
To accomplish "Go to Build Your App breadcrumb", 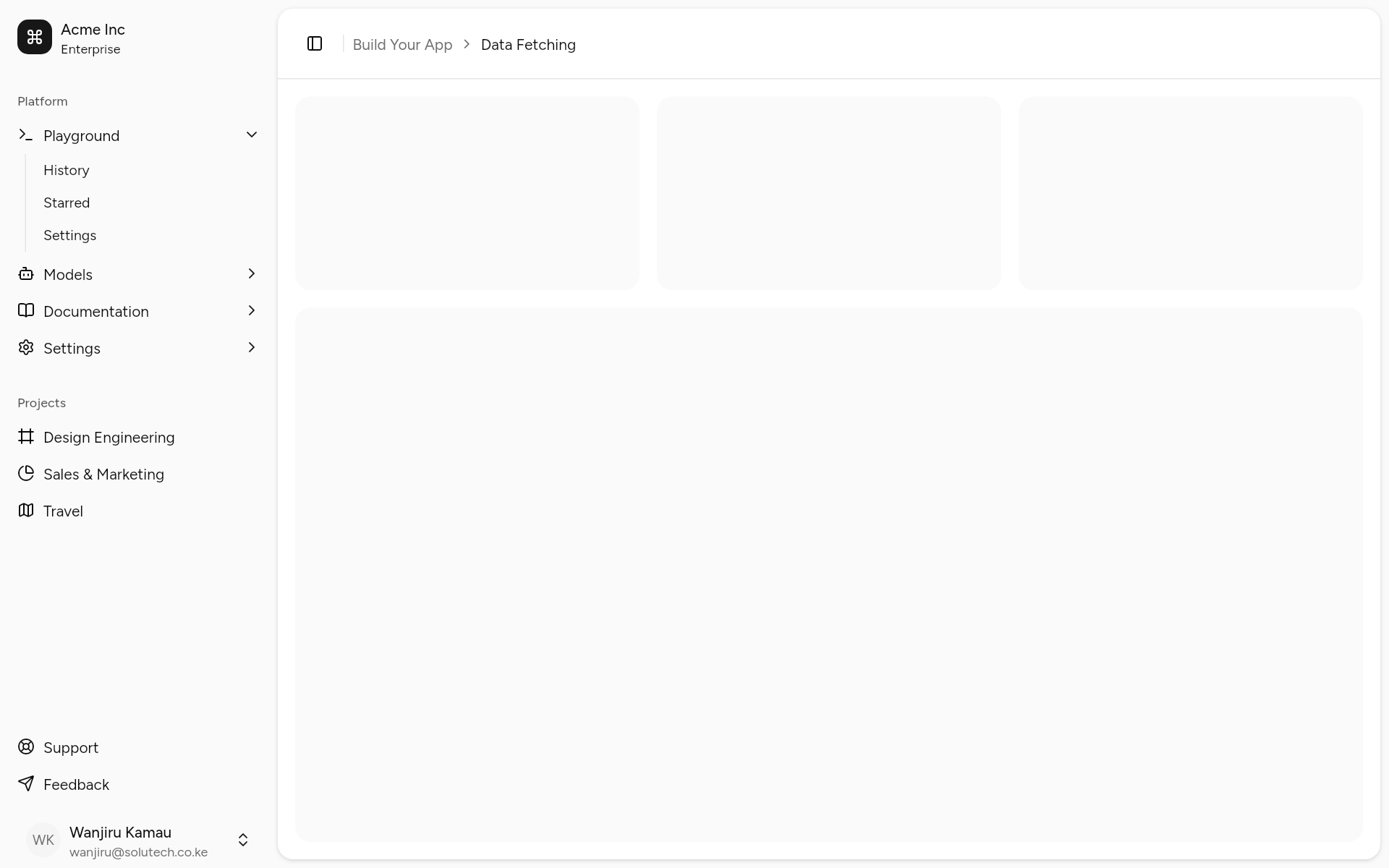I will pos(402,45).
